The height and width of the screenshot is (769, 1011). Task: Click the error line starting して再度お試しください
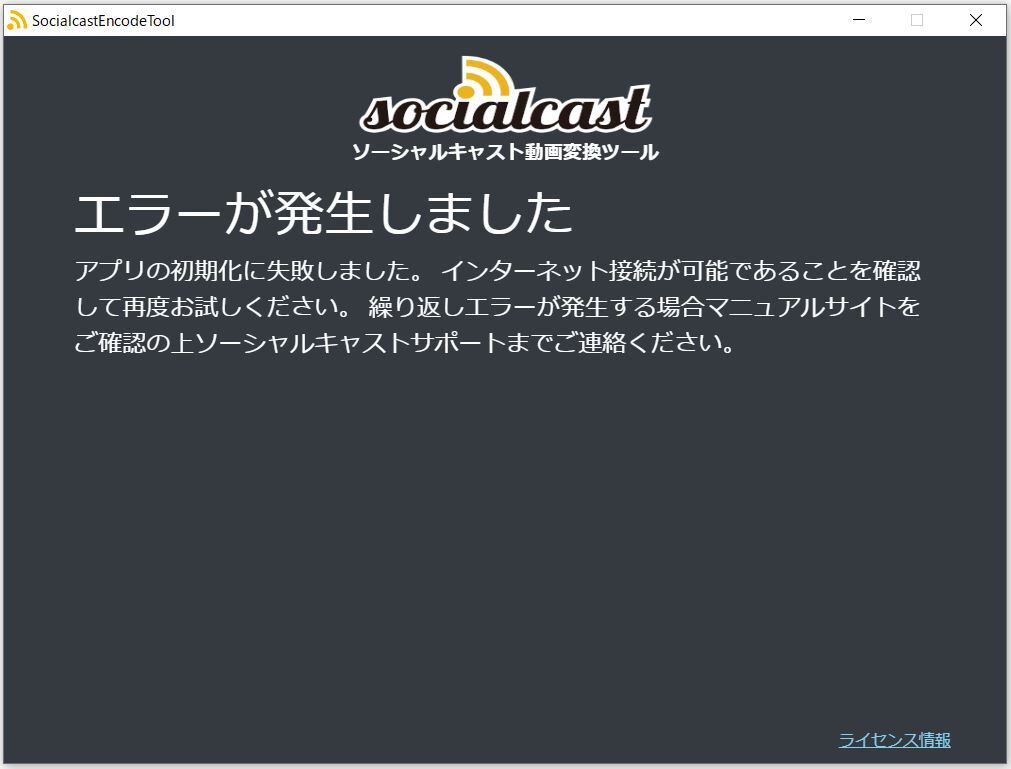coord(497,307)
